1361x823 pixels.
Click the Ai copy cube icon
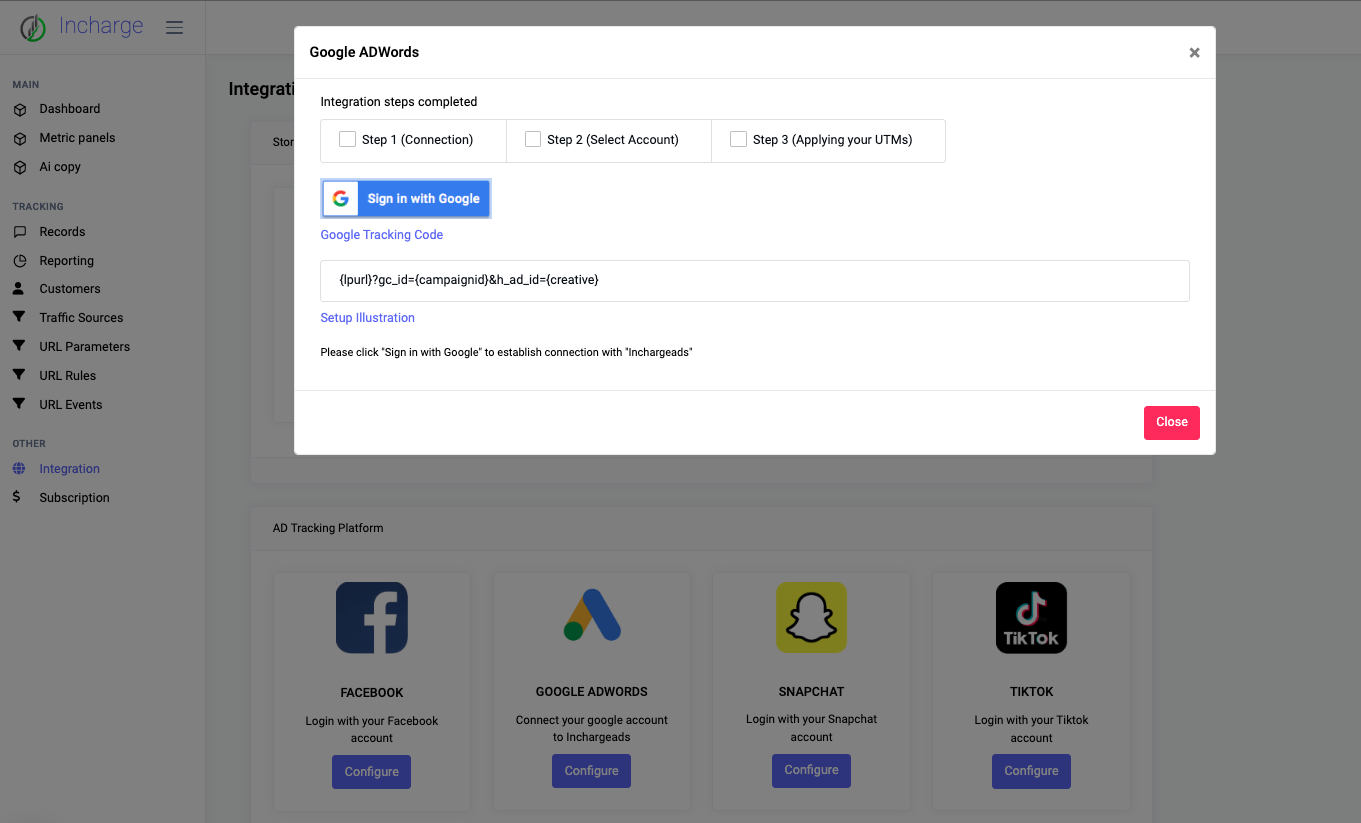(19, 167)
